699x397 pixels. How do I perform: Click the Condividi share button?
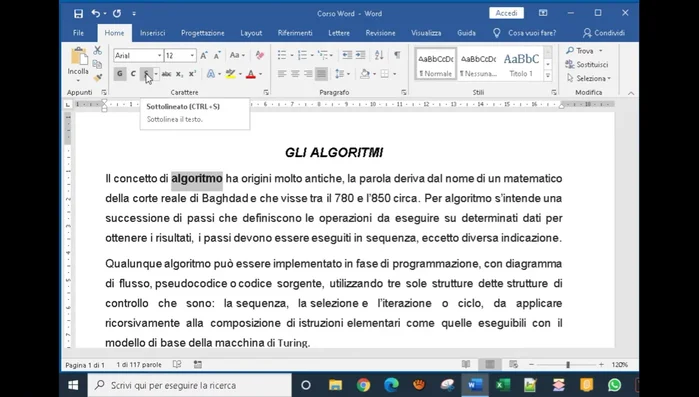(x=604, y=33)
